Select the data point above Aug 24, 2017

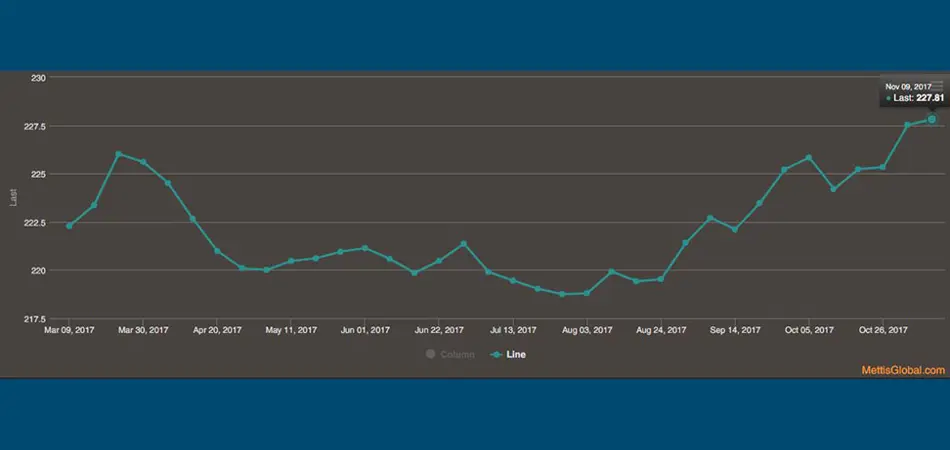pyautogui.click(x=660, y=279)
